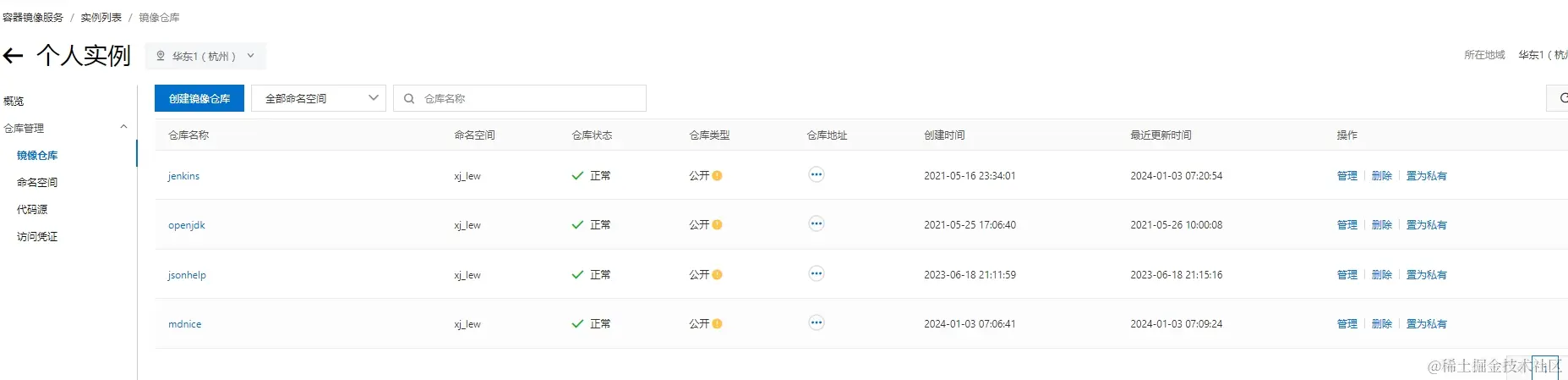1568x380 pixels.
Task: Click the green check status of jenkins
Action: (x=577, y=176)
